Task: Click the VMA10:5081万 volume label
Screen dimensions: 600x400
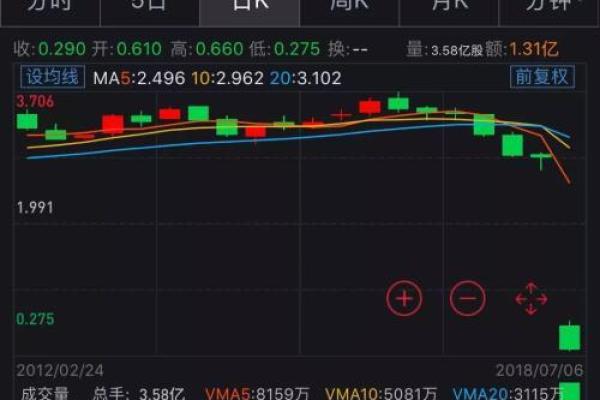Action: click(381, 393)
